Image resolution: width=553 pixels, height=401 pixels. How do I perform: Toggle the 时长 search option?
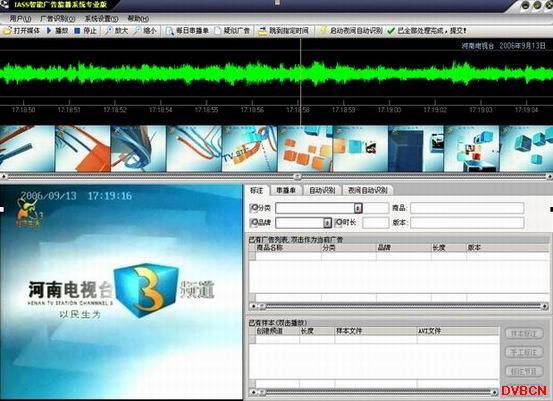[x=339, y=223]
